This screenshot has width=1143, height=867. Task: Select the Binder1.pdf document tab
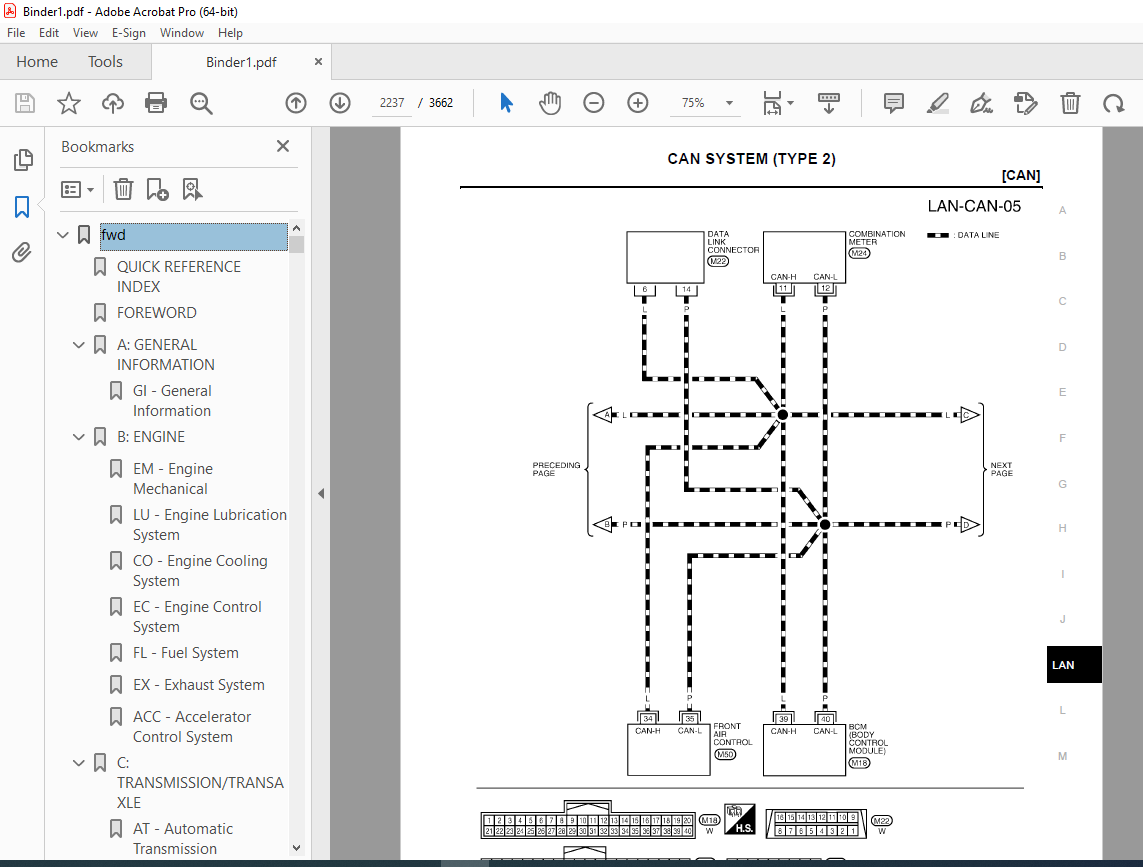pyautogui.click(x=241, y=62)
